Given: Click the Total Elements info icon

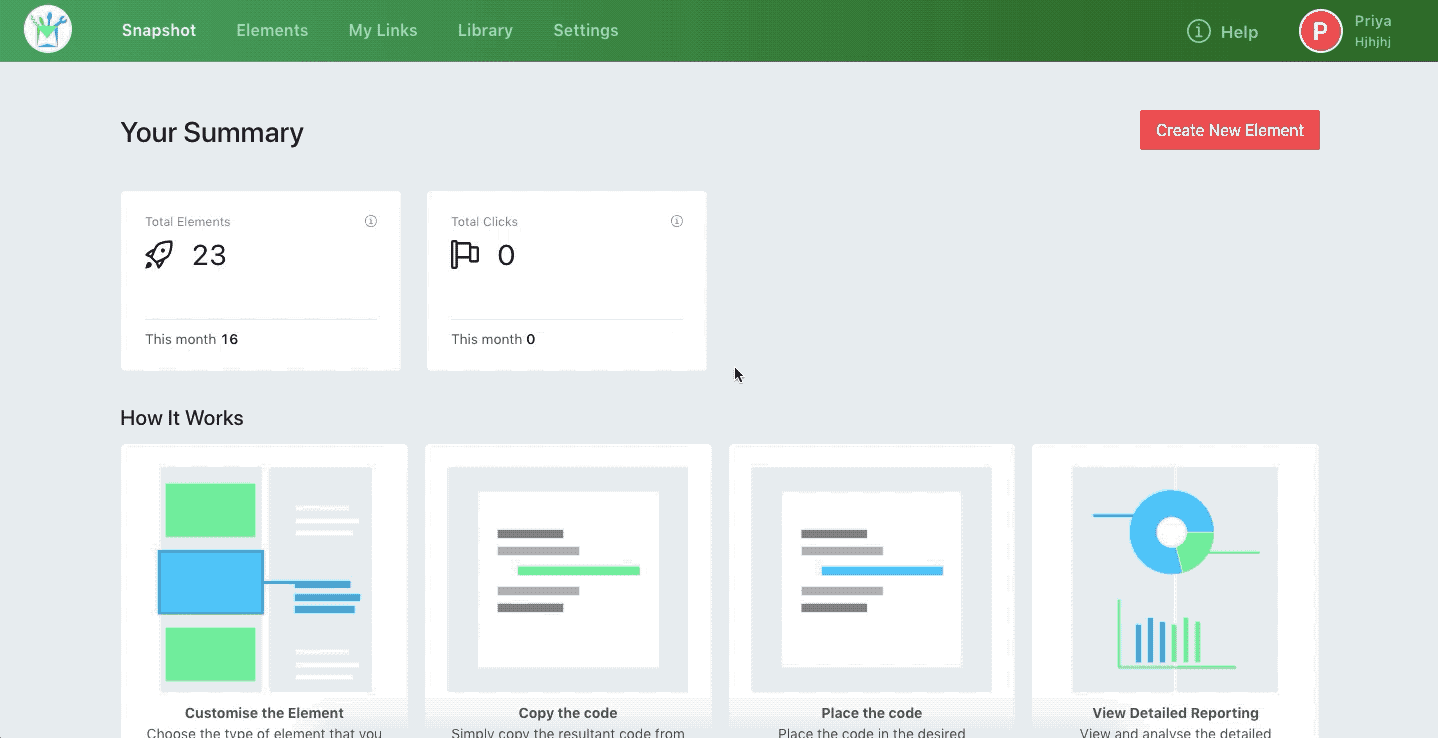Looking at the screenshot, I should (371, 221).
